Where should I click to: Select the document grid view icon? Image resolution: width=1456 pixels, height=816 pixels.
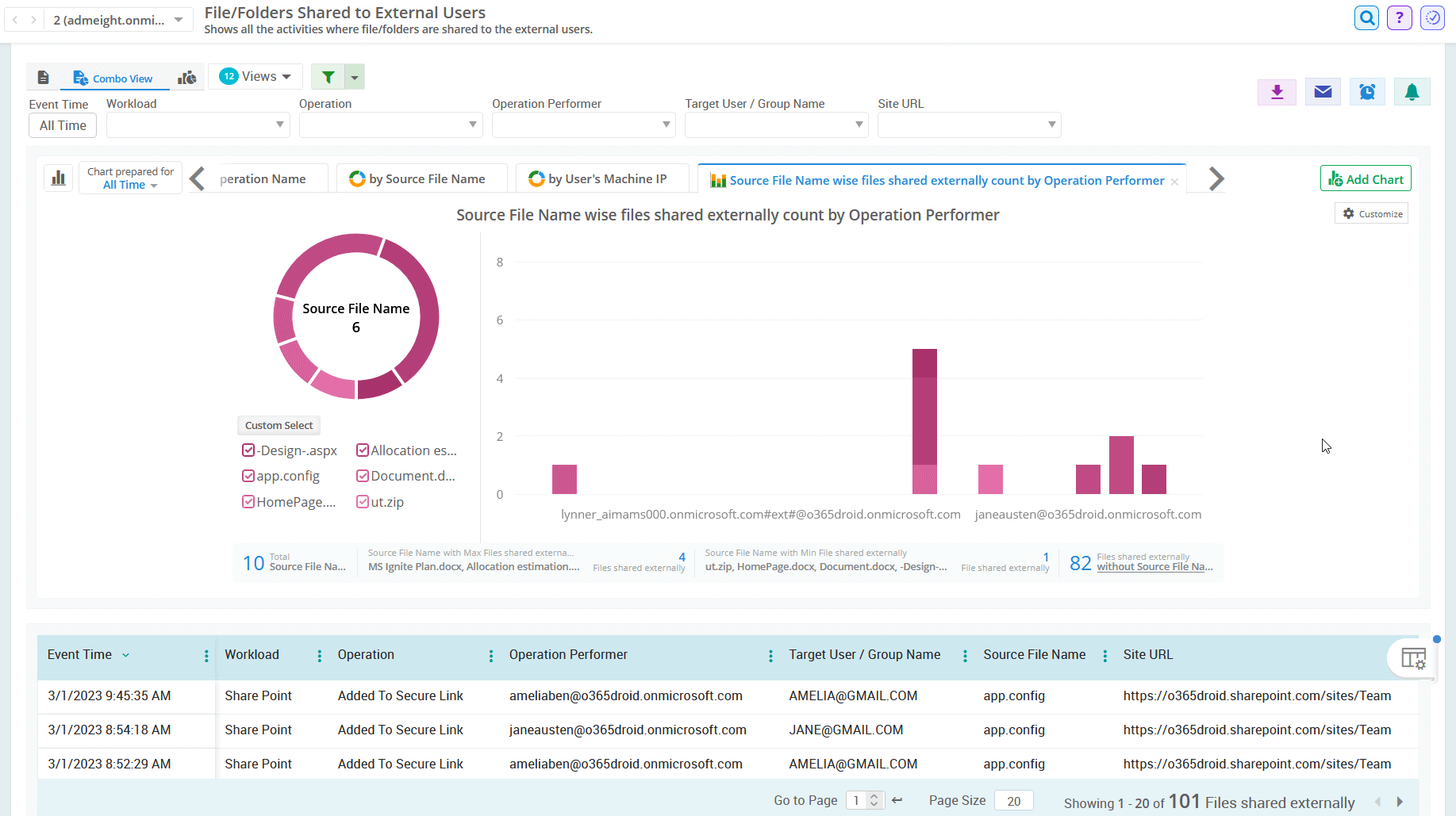[x=44, y=76]
